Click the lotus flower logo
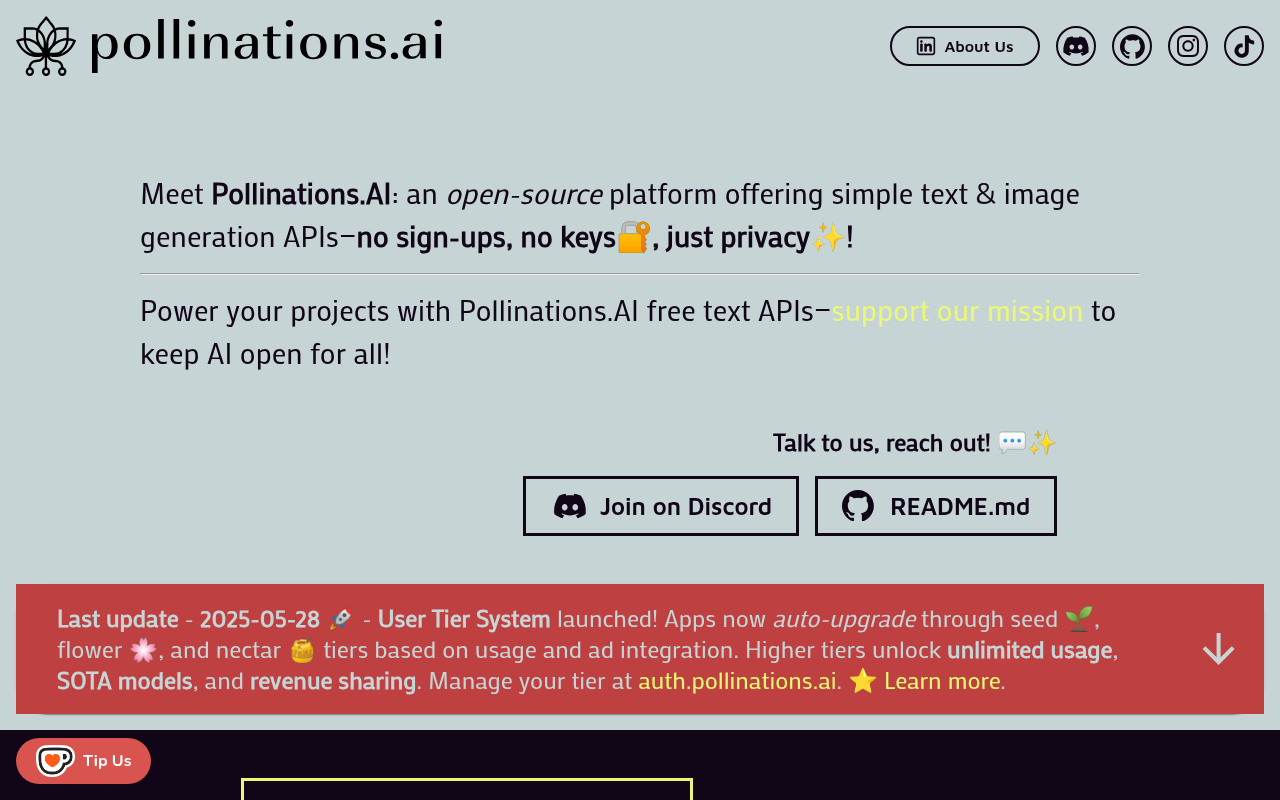This screenshot has height=800, width=1280. click(x=45, y=45)
